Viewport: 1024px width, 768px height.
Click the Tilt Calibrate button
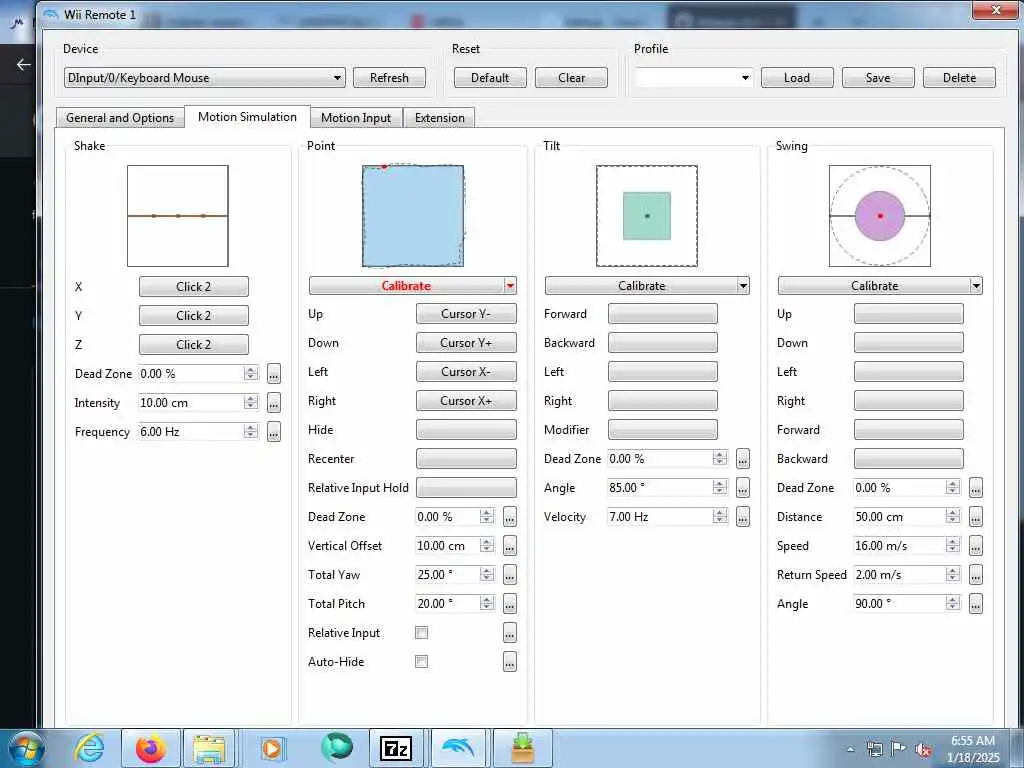click(x=641, y=285)
